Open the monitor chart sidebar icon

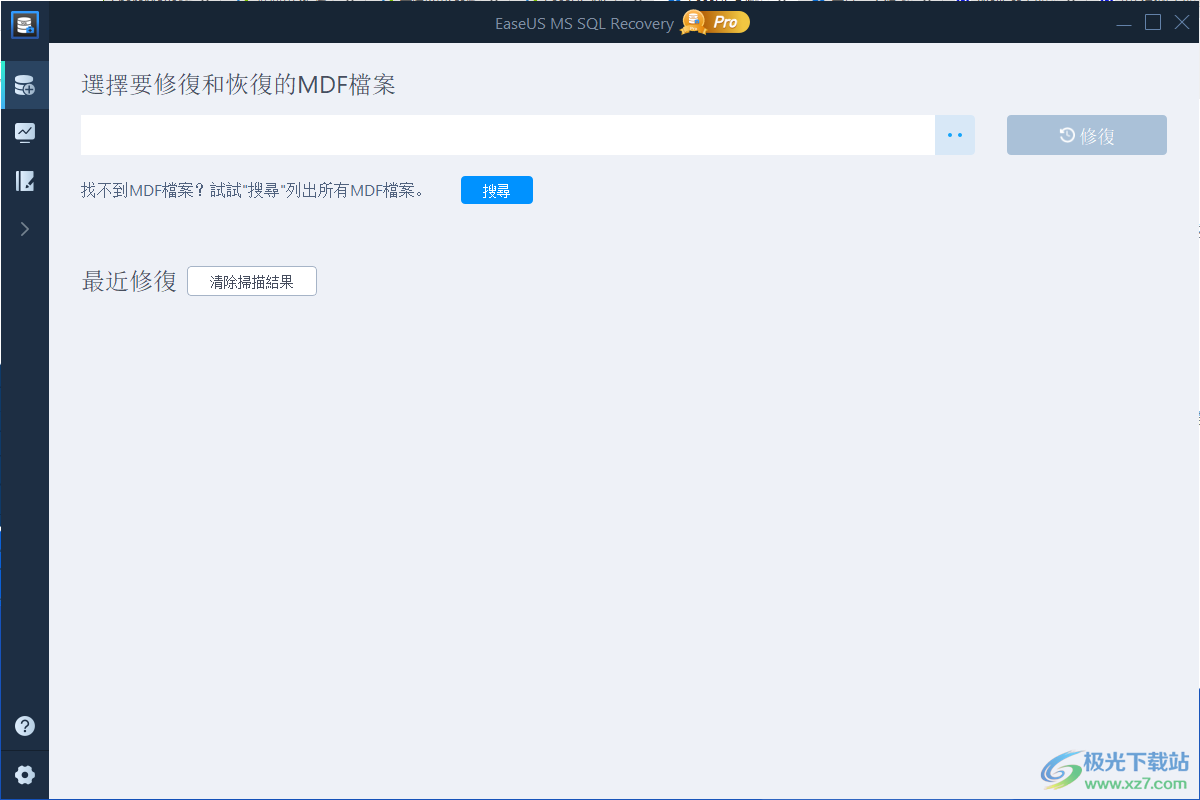pyautogui.click(x=25, y=133)
